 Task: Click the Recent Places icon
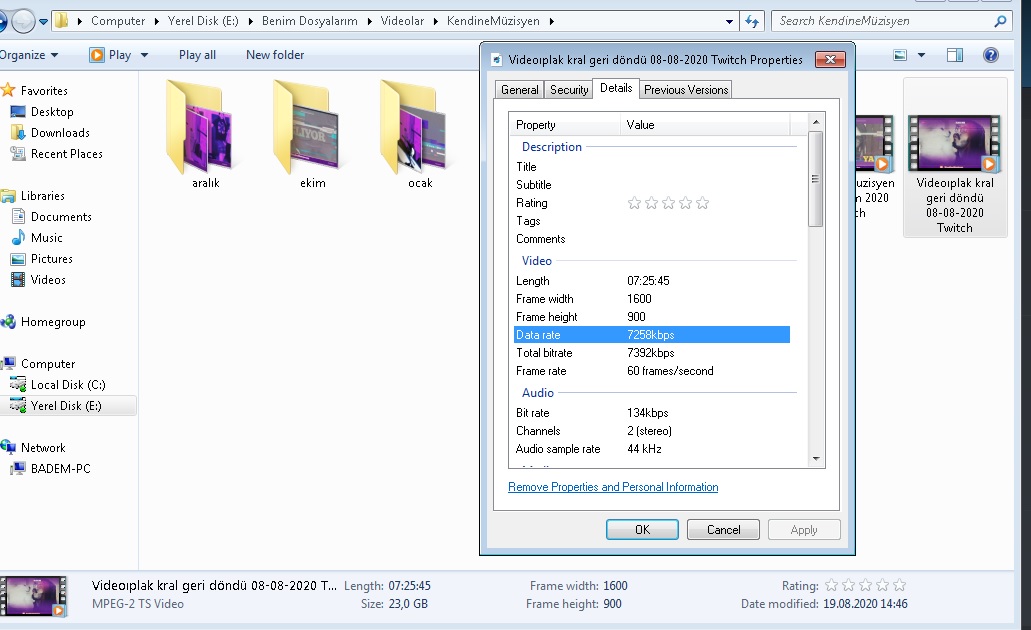tap(18, 154)
